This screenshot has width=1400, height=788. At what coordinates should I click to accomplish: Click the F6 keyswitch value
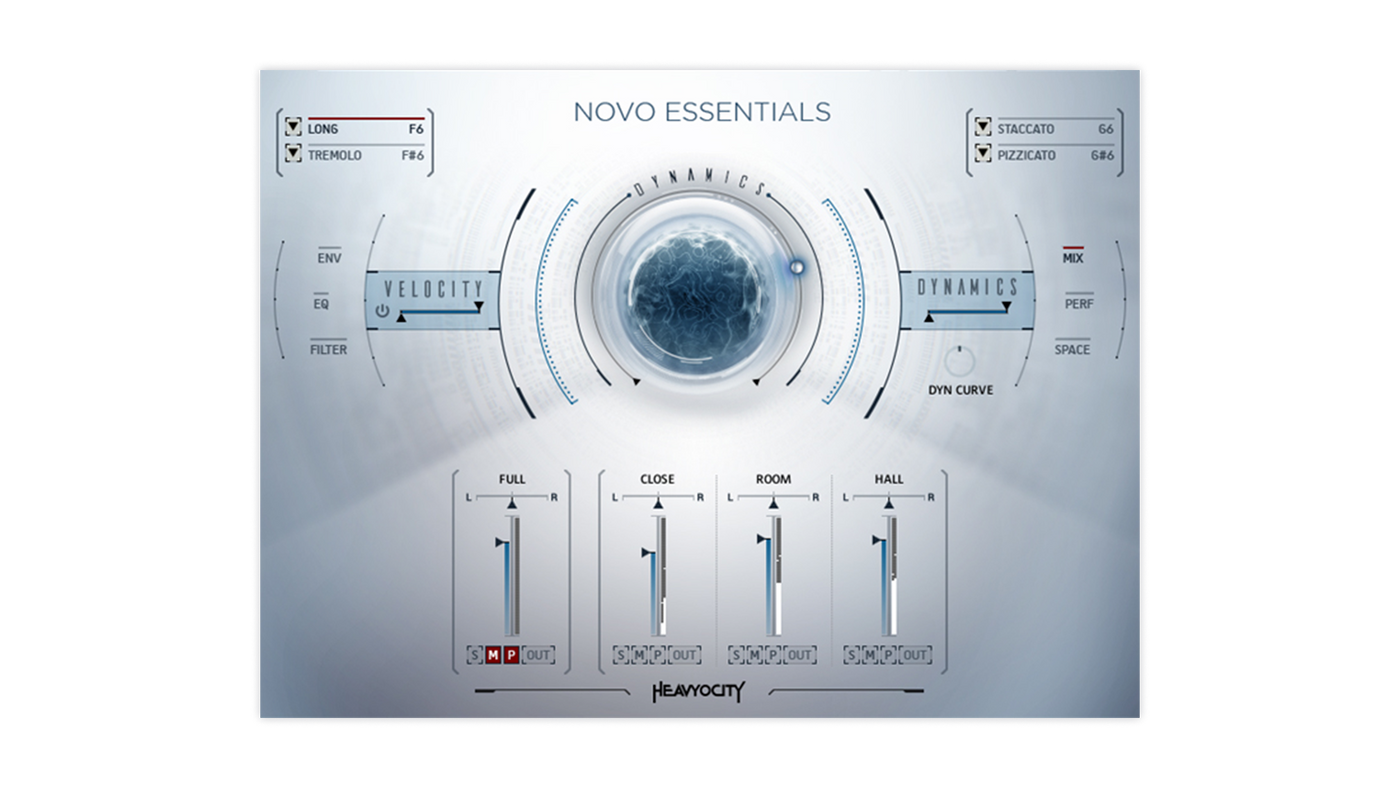416,129
